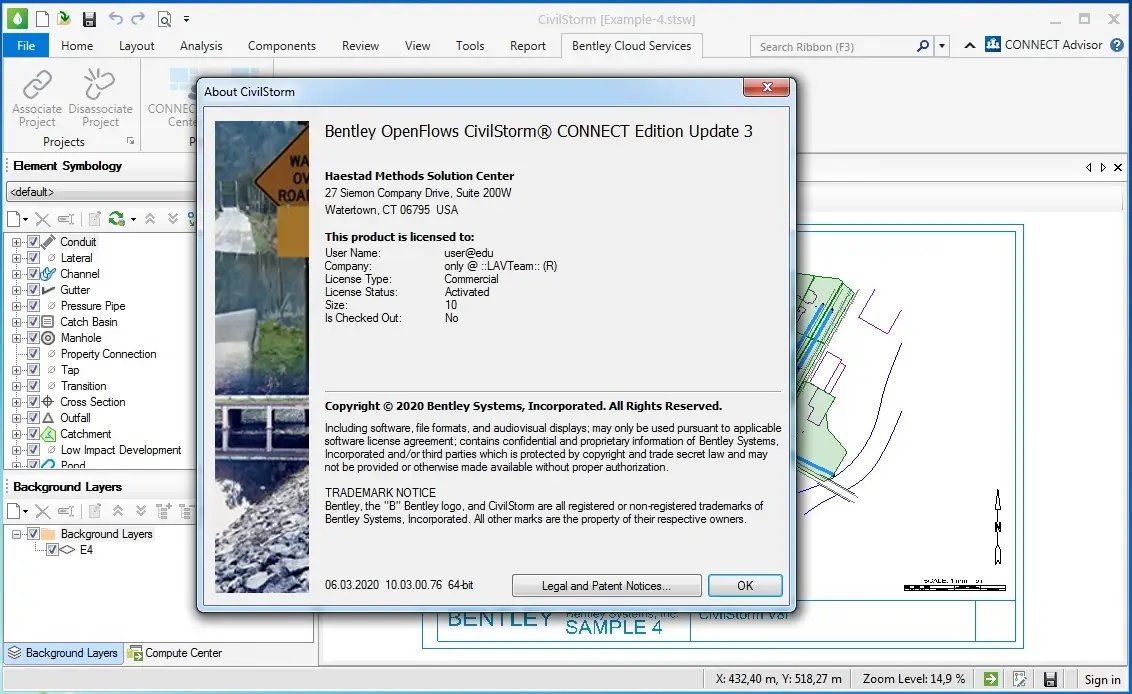Toggle the E4 background layer checkbox
Screen dimensions: 1132x694
click(52, 550)
